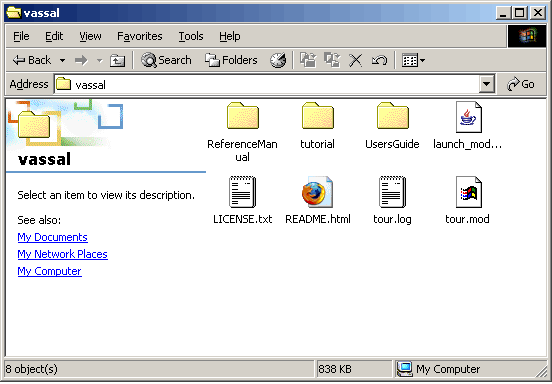Click the ReferenceManual folder name label
The image size is (552, 384).
click(x=243, y=150)
